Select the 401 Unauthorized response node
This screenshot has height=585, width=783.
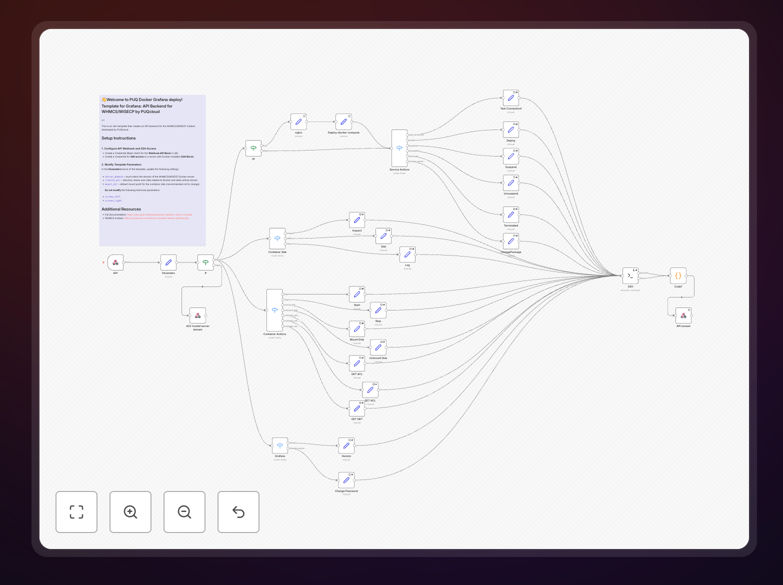coord(198,315)
